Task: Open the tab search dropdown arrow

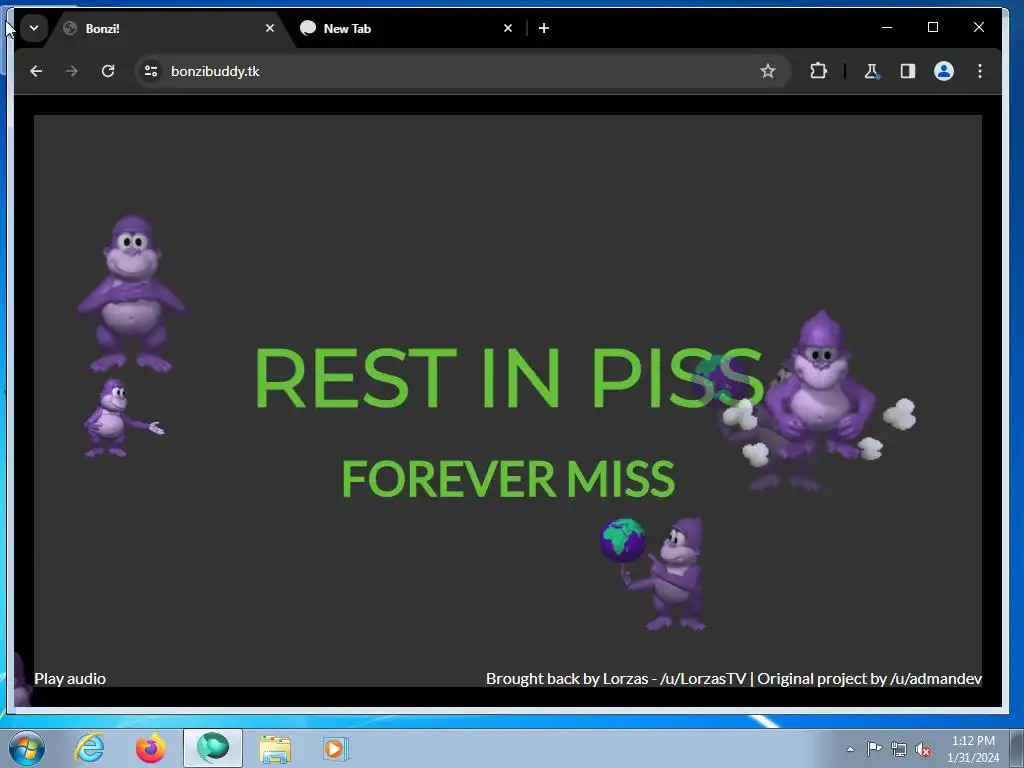Action: coord(34,28)
